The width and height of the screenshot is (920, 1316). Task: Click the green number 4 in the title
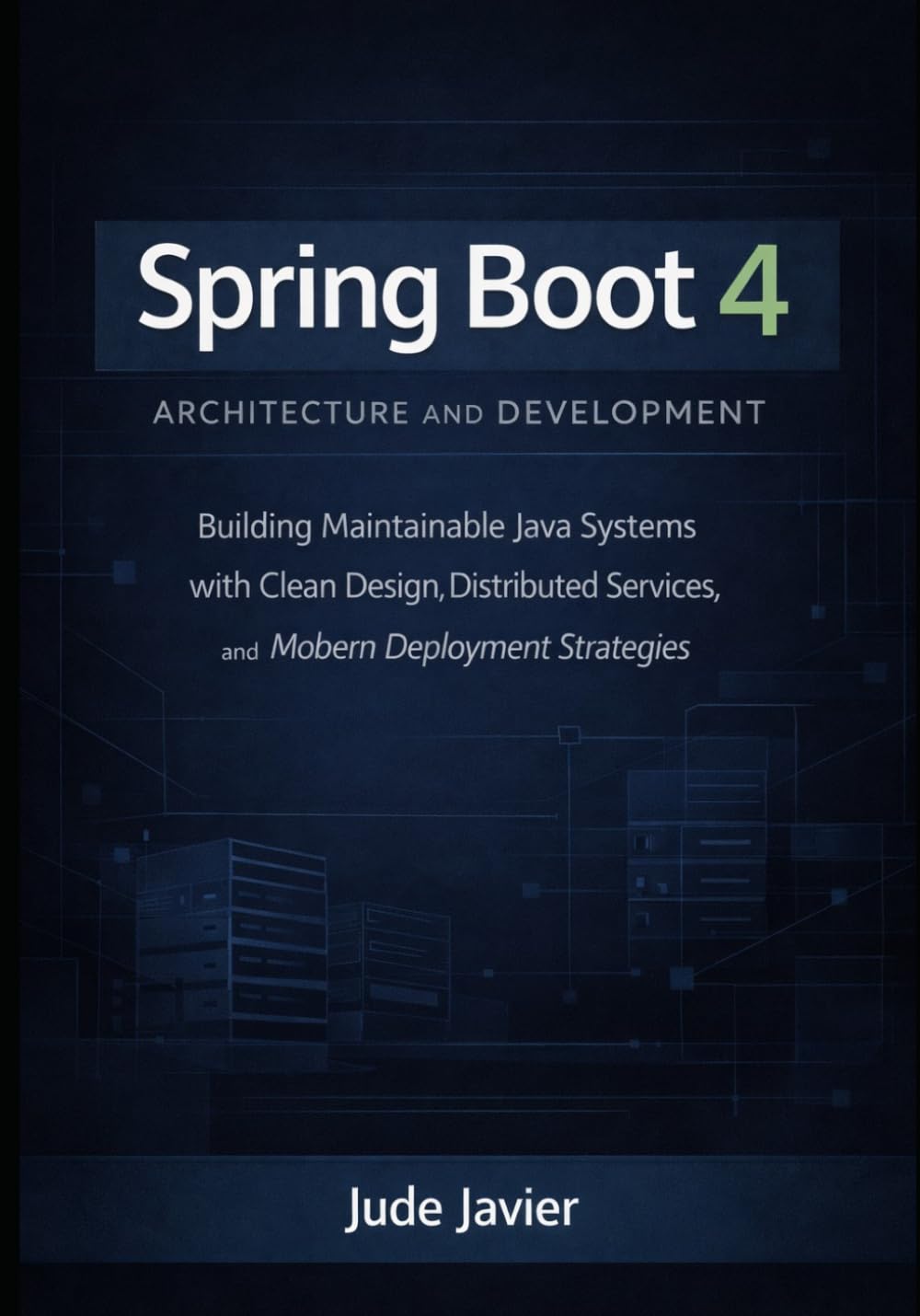pyautogui.click(x=754, y=288)
